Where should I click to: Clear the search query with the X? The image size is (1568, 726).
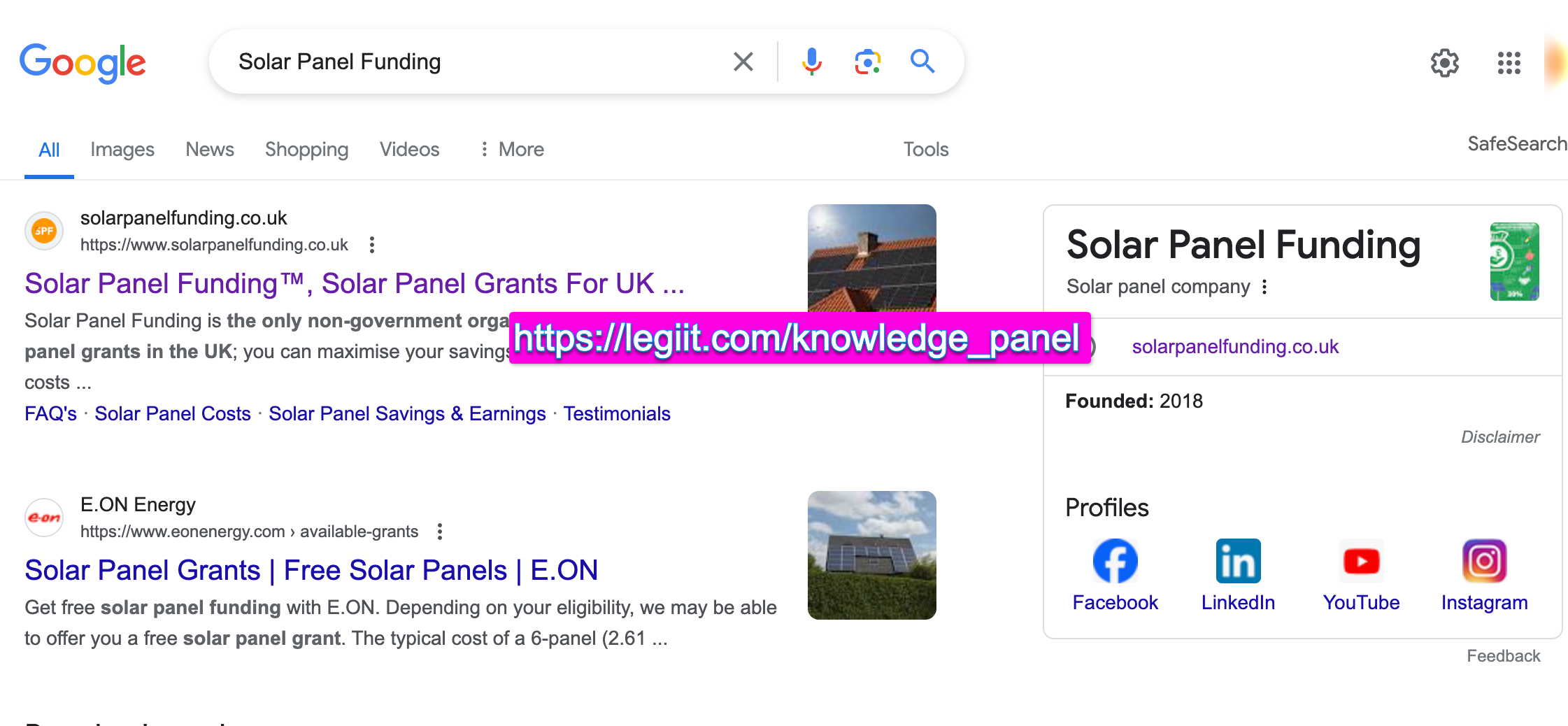[743, 62]
